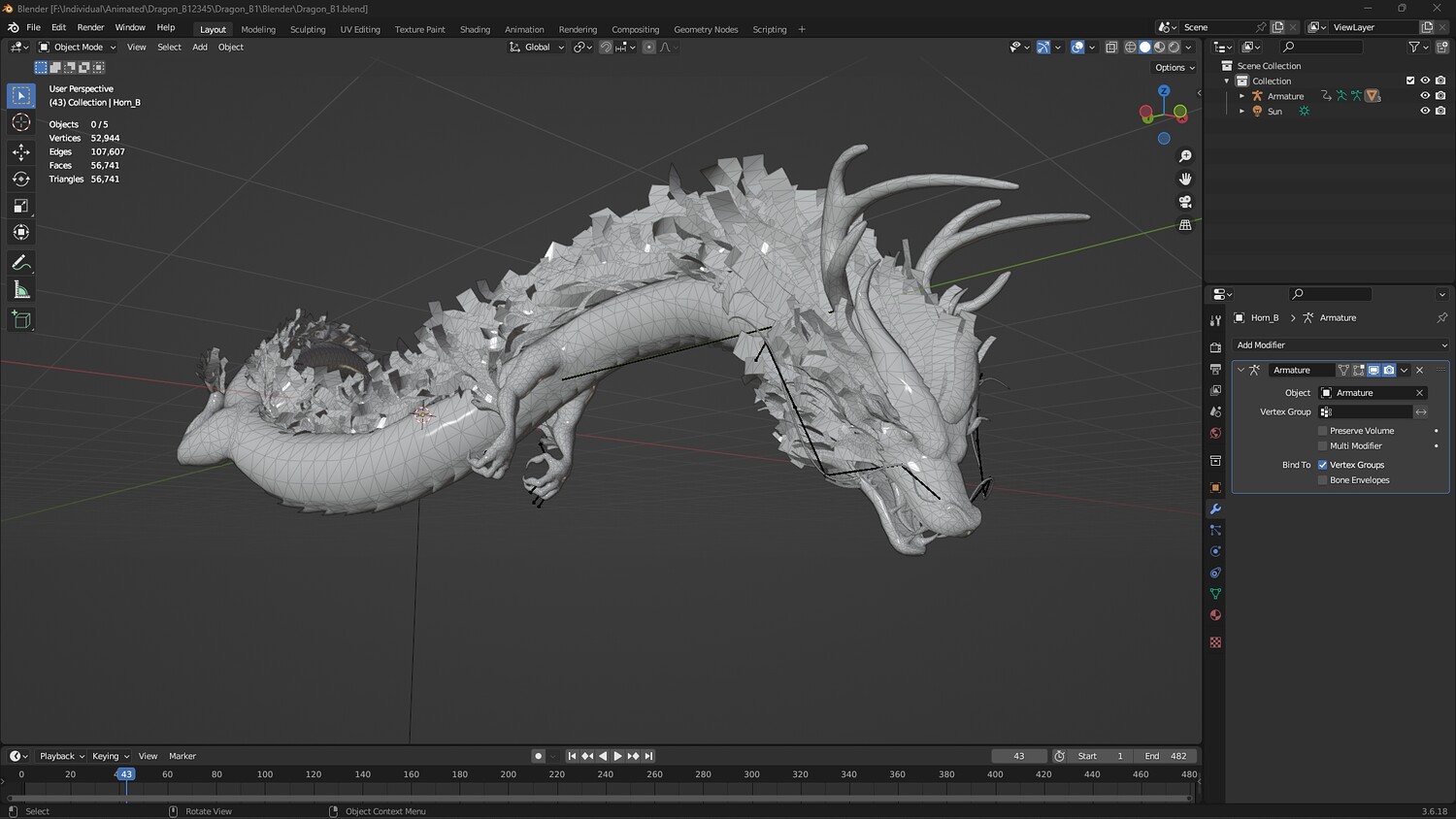
Task: Toggle camera view in viewport
Action: click(x=1185, y=202)
